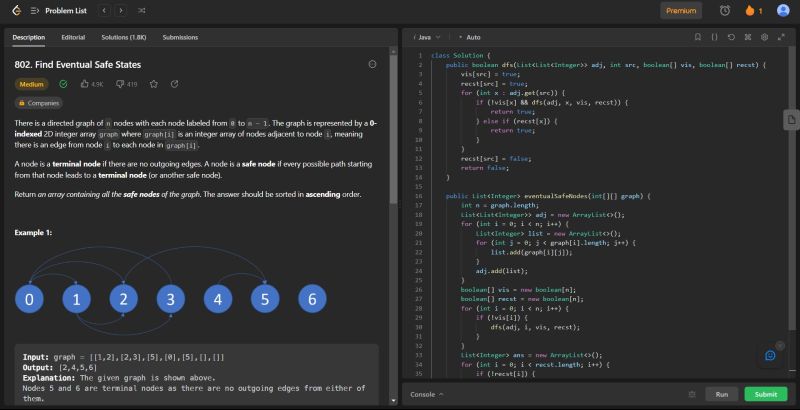This screenshot has width=800, height=410.
Task: Open editor shortcuts command icon
Action: [747, 37]
